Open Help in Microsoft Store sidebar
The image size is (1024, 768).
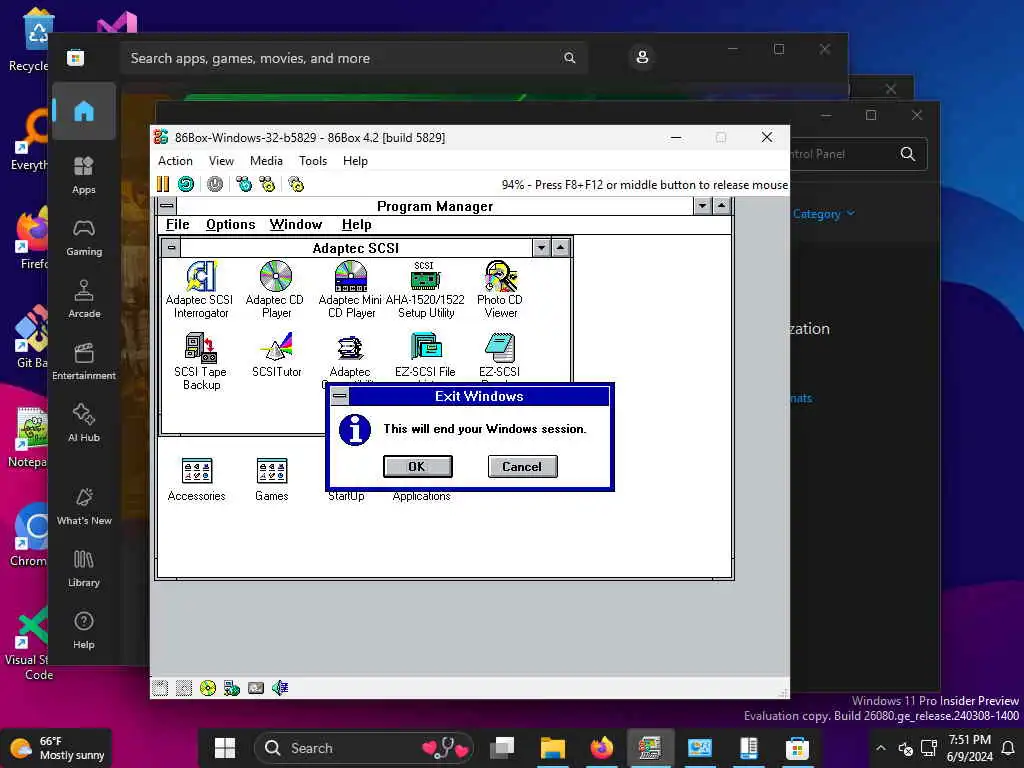[x=84, y=630]
